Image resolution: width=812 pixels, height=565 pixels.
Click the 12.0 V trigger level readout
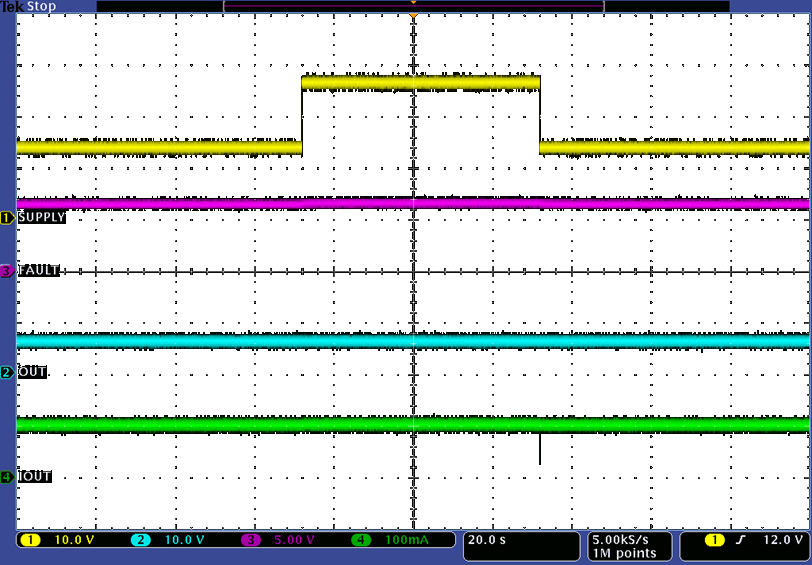coord(783,540)
